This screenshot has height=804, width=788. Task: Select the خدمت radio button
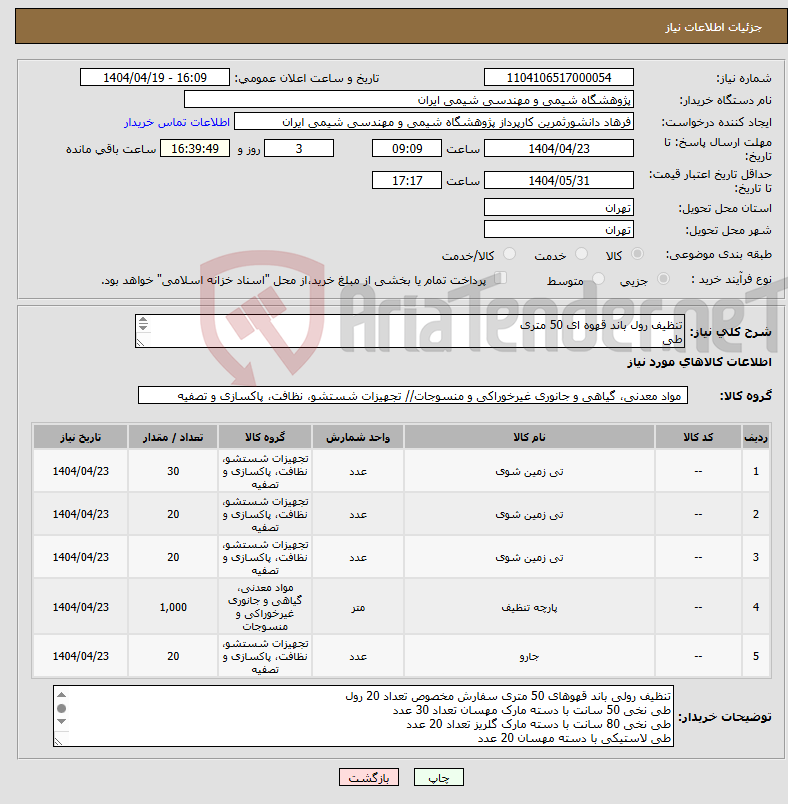pyautogui.click(x=581, y=254)
